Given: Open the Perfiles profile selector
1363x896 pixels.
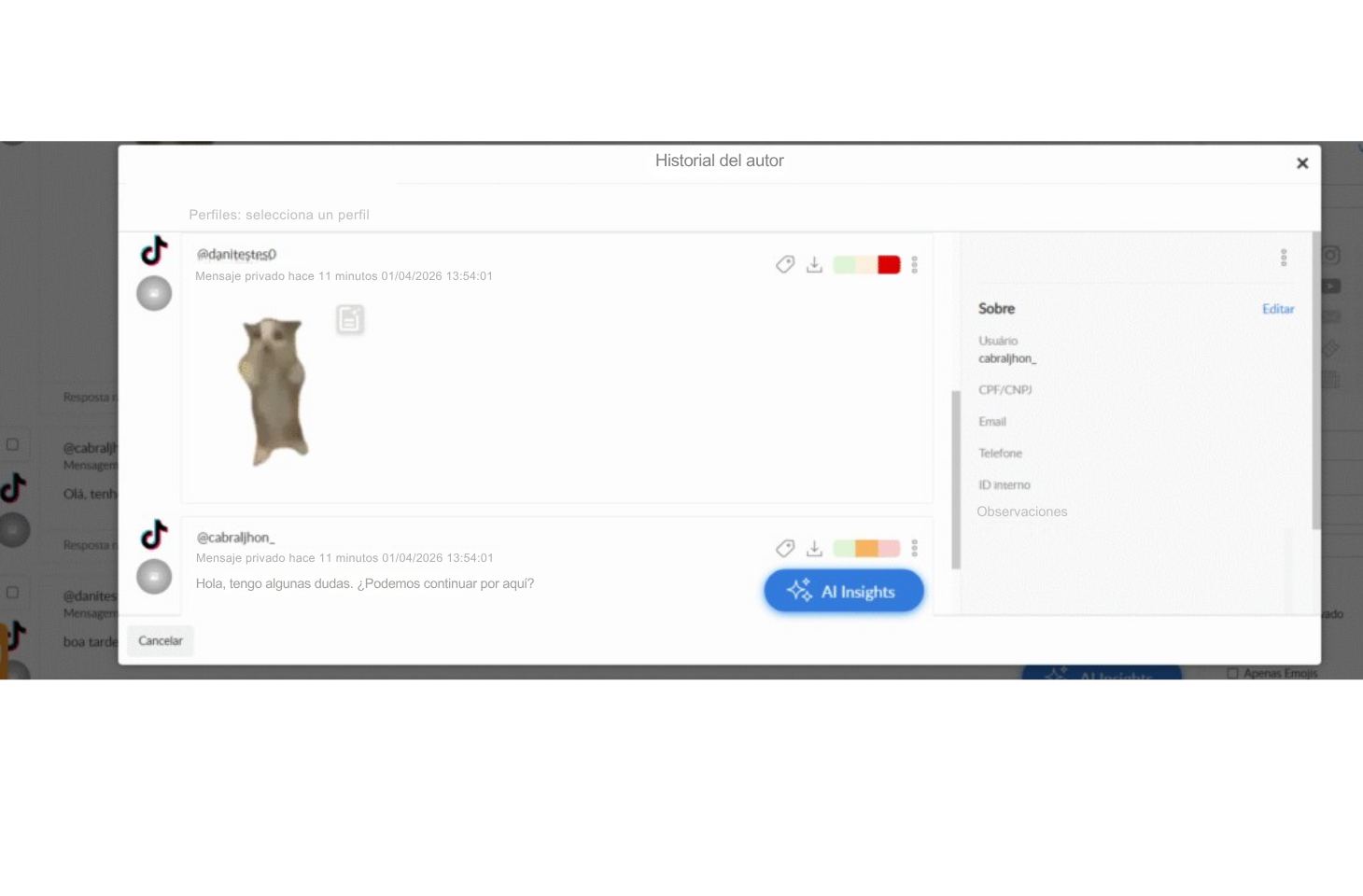Looking at the screenshot, I should 279,215.
